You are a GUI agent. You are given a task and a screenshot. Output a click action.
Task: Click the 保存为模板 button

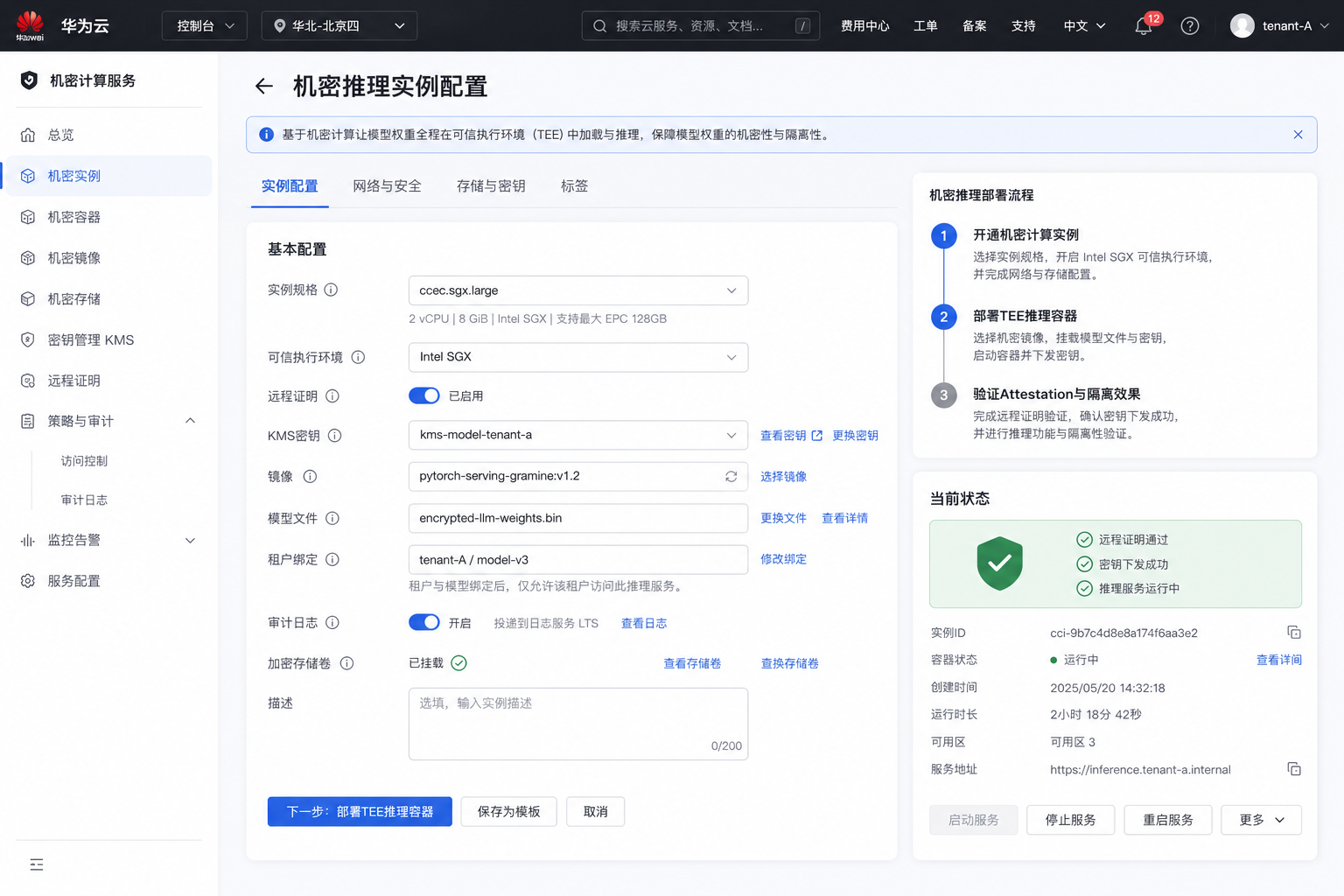(508, 811)
